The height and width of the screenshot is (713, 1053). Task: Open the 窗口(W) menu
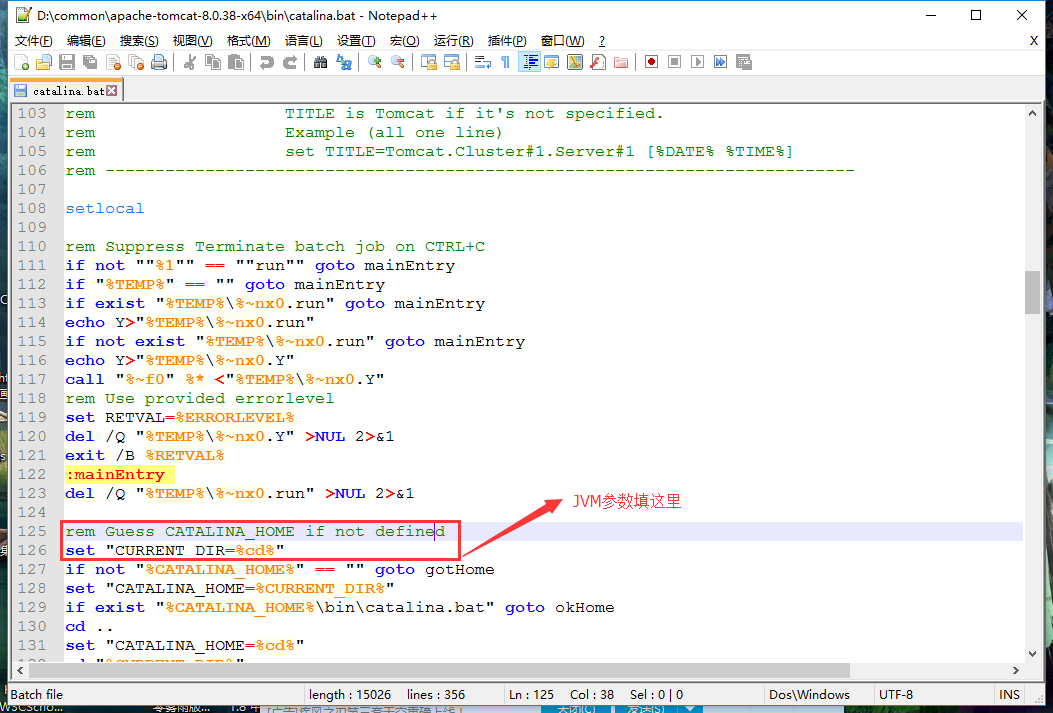(563, 41)
